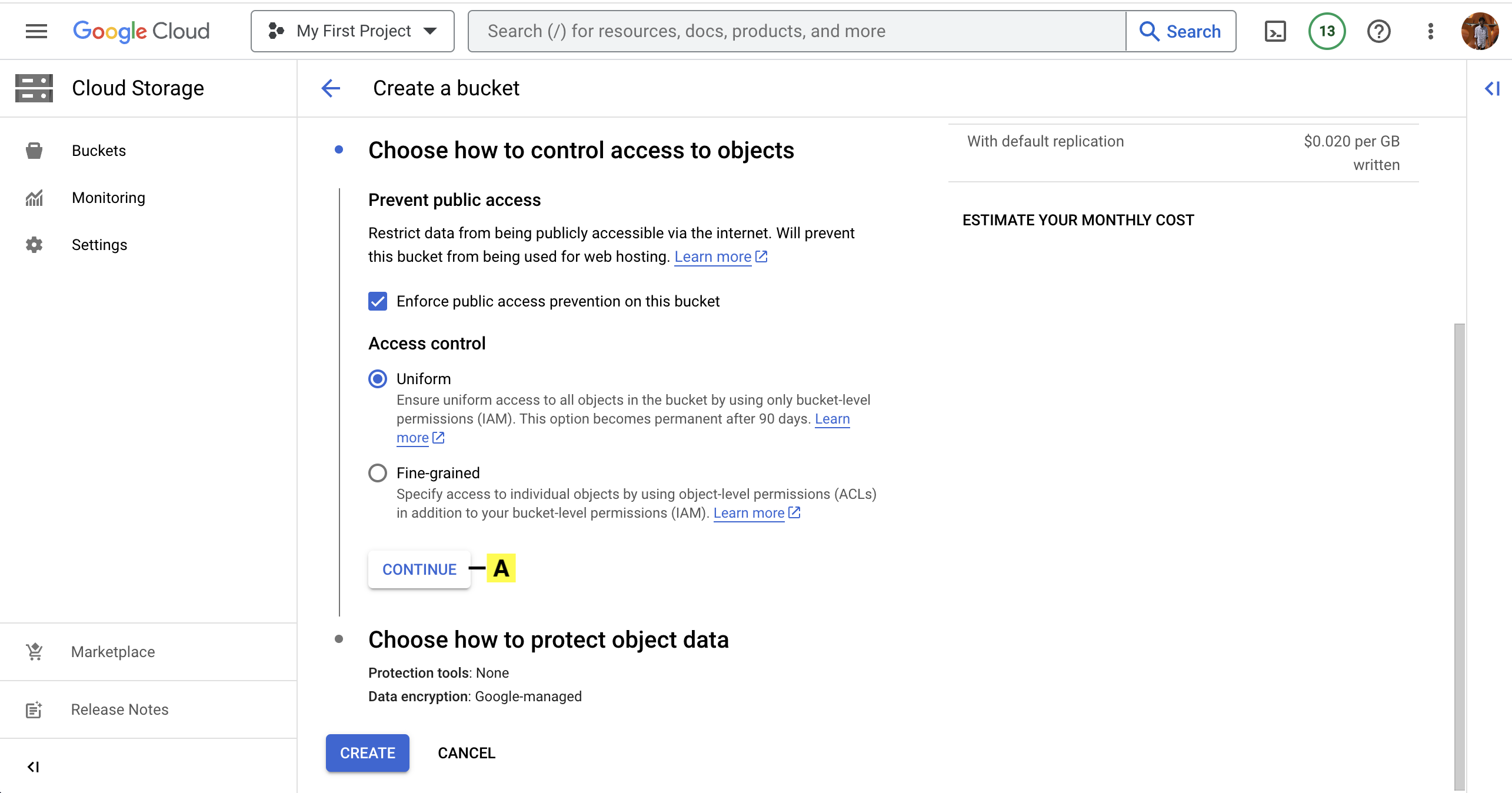
Task: Click the CONTINUE button
Action: 419,569
